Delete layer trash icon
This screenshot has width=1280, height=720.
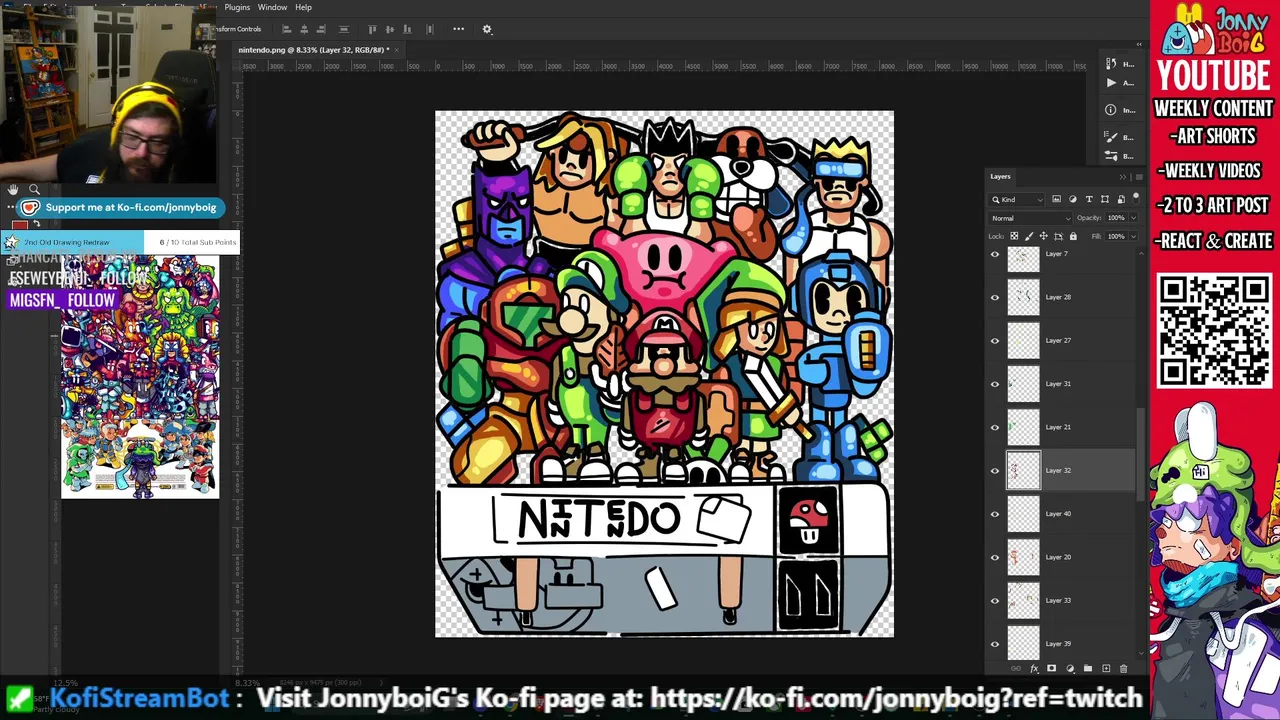[1123, 669]
